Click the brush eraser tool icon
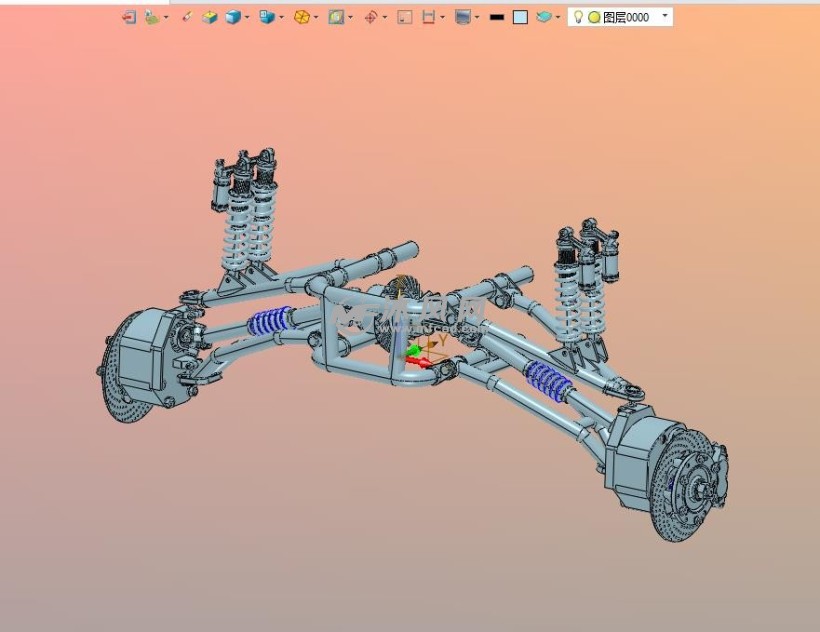The image size is (820, 632). coord(186,17)
